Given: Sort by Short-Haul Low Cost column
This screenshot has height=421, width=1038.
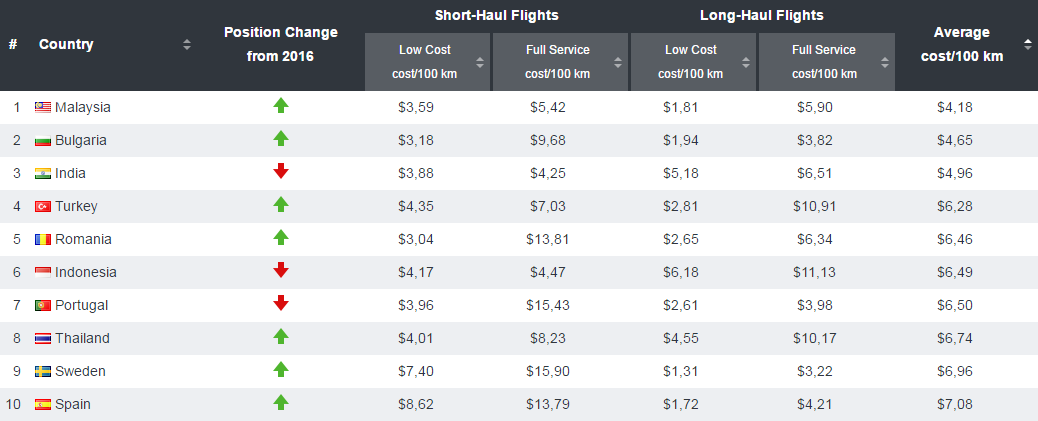Looking at the screenshot, I should point(480,62).
